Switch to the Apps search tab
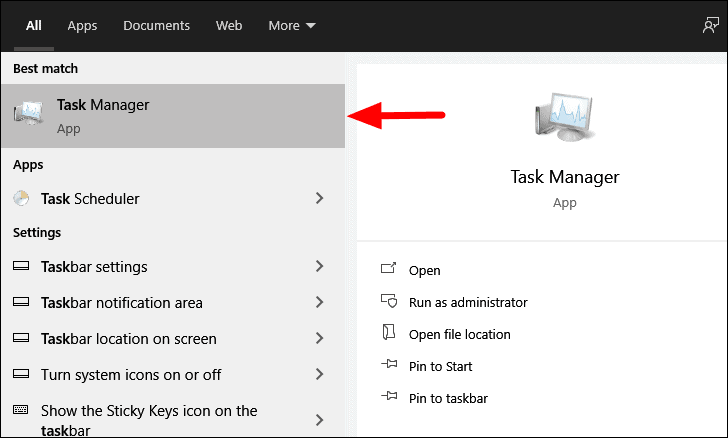Screen dimensions: 728x438 pos(82,26)
